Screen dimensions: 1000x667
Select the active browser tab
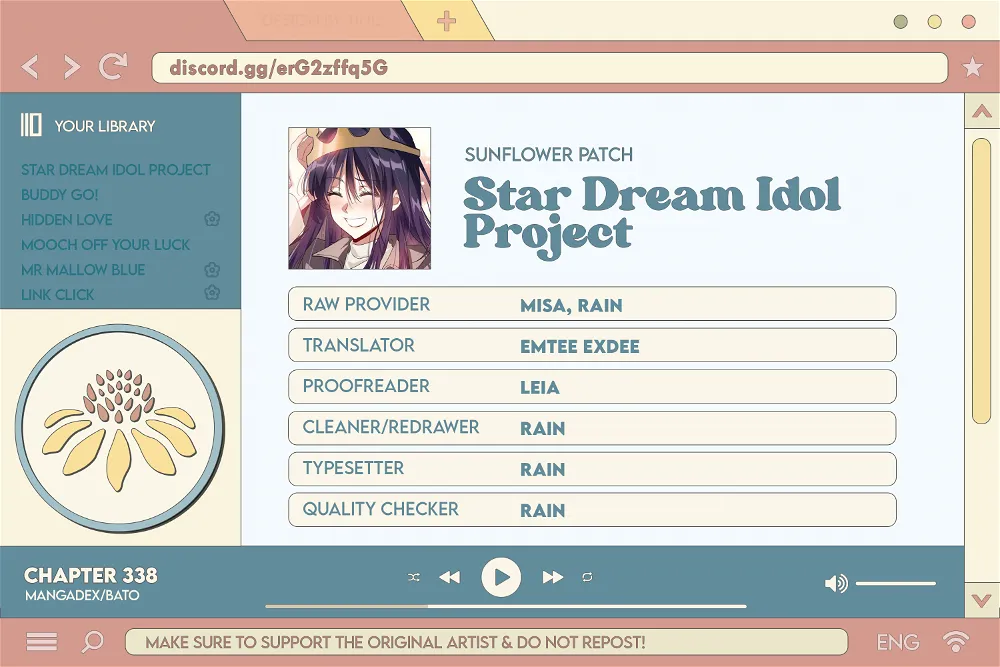322,20
